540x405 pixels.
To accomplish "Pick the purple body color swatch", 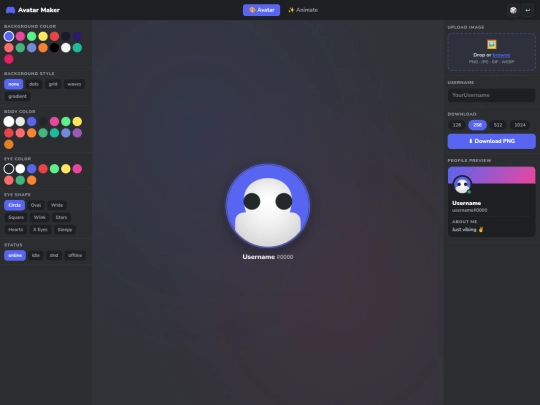I will click(x=77, y=133).
